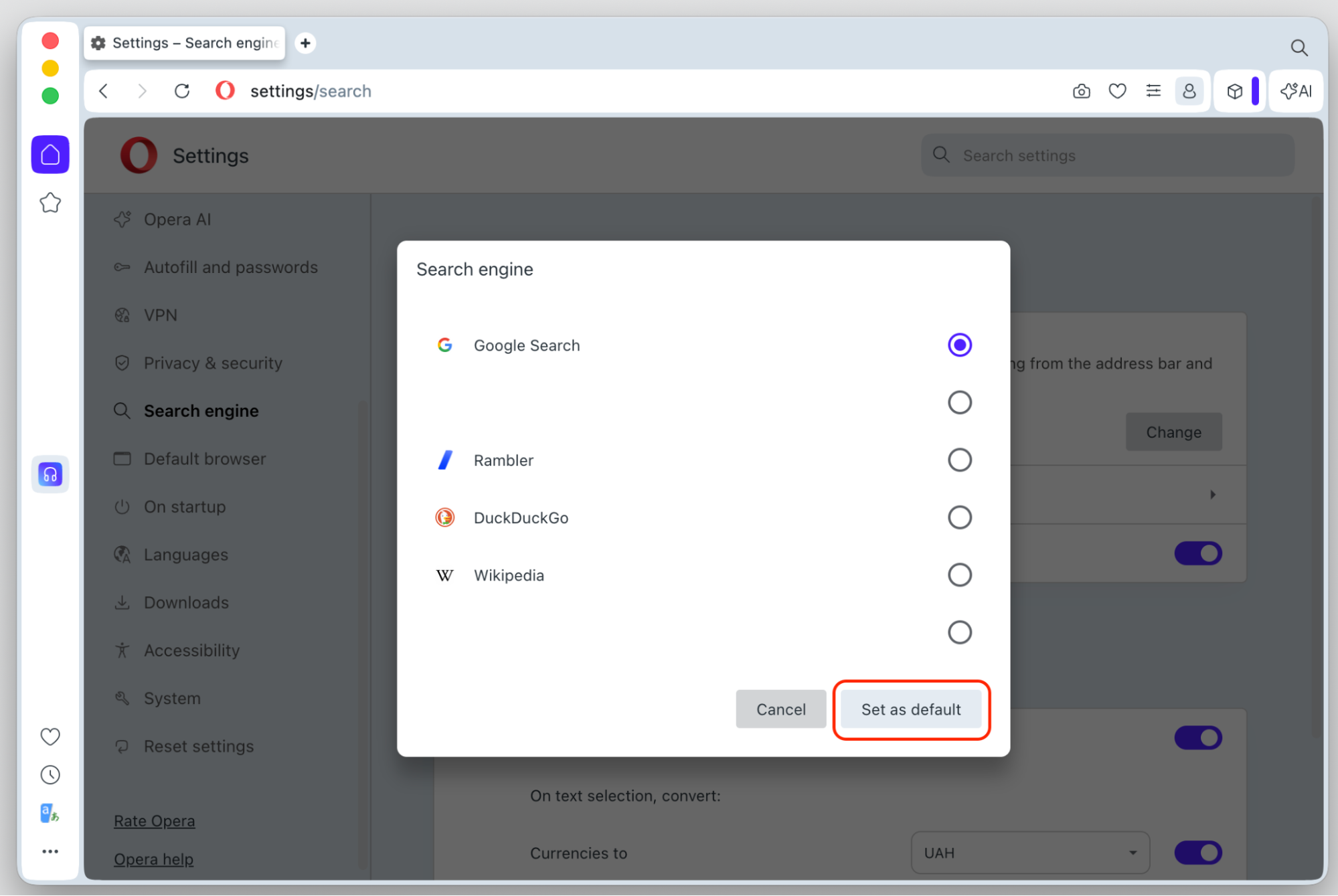Click the 'Search engine' dialog title

click(475, 269)
